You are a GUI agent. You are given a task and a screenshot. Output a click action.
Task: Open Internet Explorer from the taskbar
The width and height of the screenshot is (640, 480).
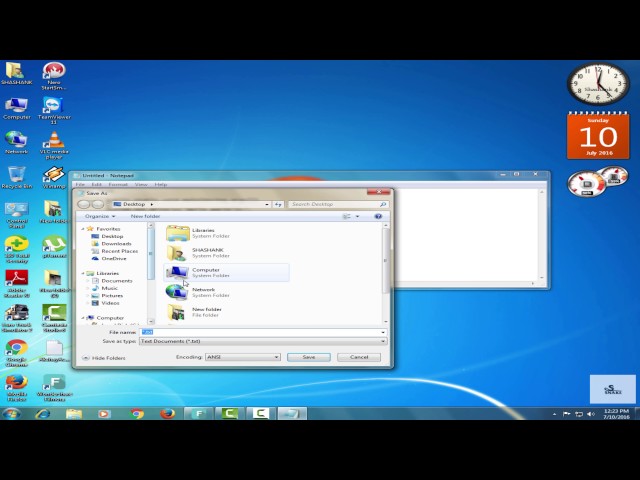pos(42,413)
